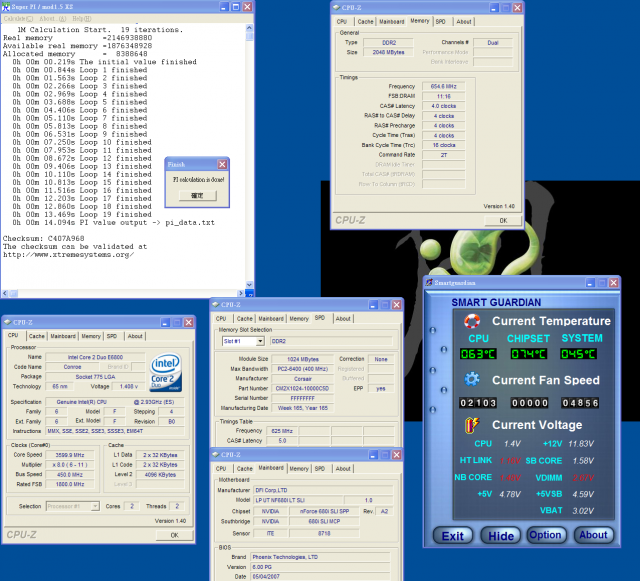Choose CPU tab in CPU-Z Mainboard window
Screen dimensions: 640x581
pos(221,469)
